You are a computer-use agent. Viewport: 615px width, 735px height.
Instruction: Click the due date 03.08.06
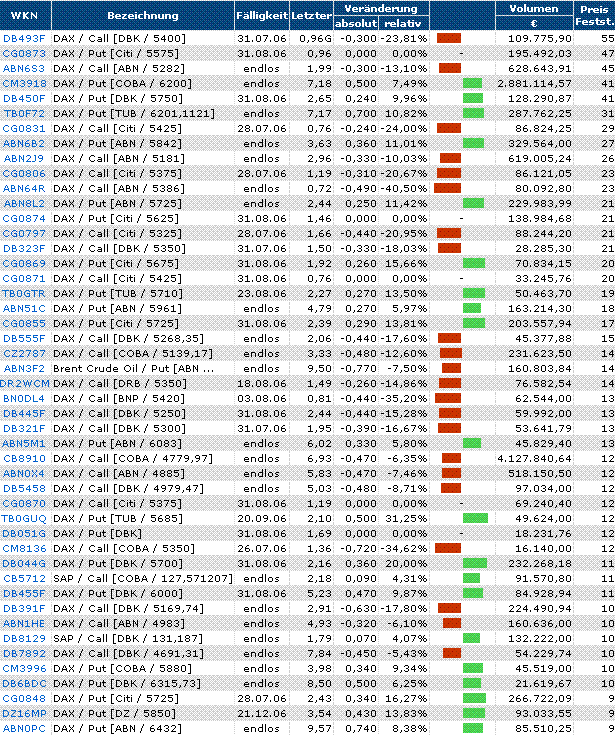[x=262, y=398]
